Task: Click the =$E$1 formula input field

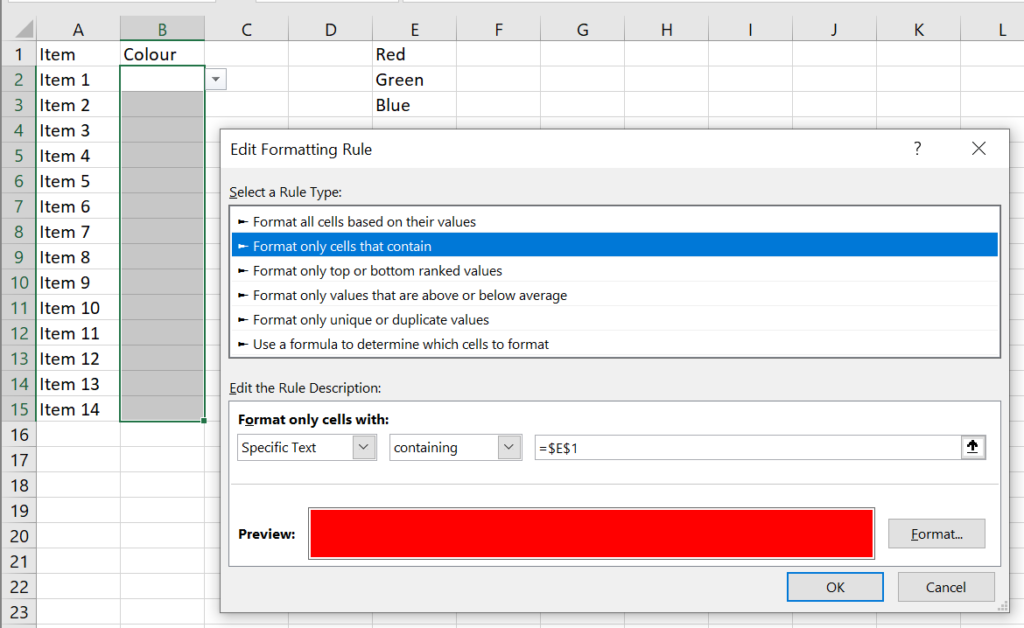Action: pos(745,448)
